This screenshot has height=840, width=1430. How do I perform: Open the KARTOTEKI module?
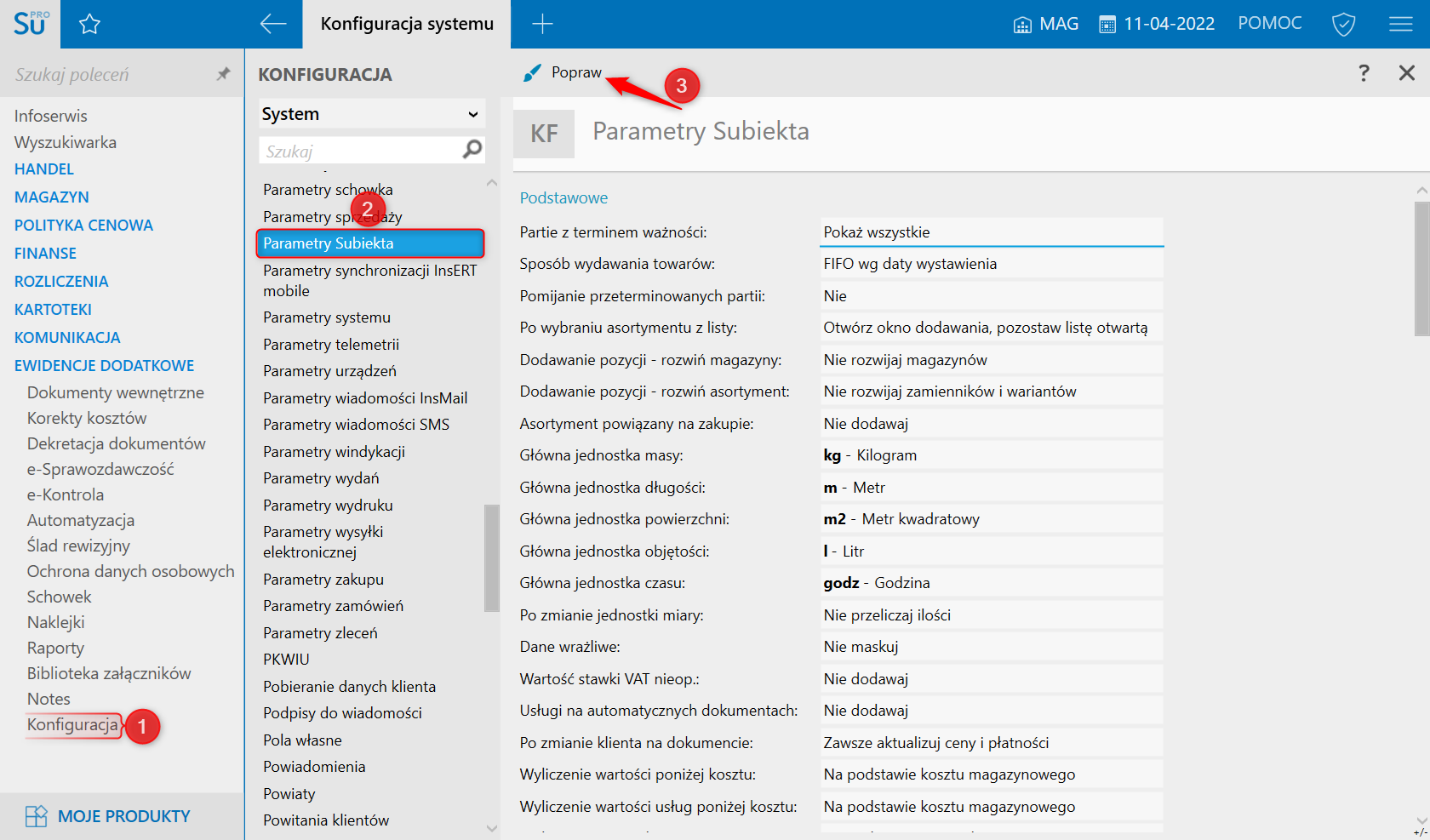[x=53, y=310]
